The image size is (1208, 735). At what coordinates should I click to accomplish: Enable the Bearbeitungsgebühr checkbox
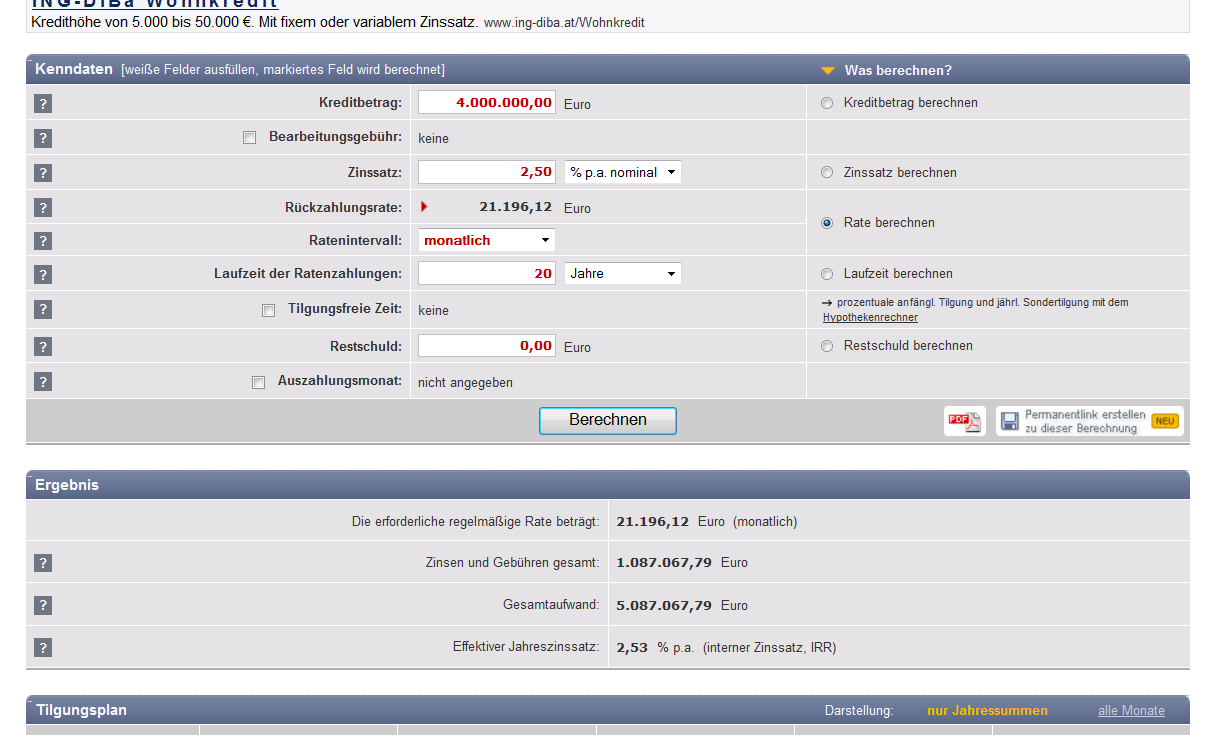(249, 137)
